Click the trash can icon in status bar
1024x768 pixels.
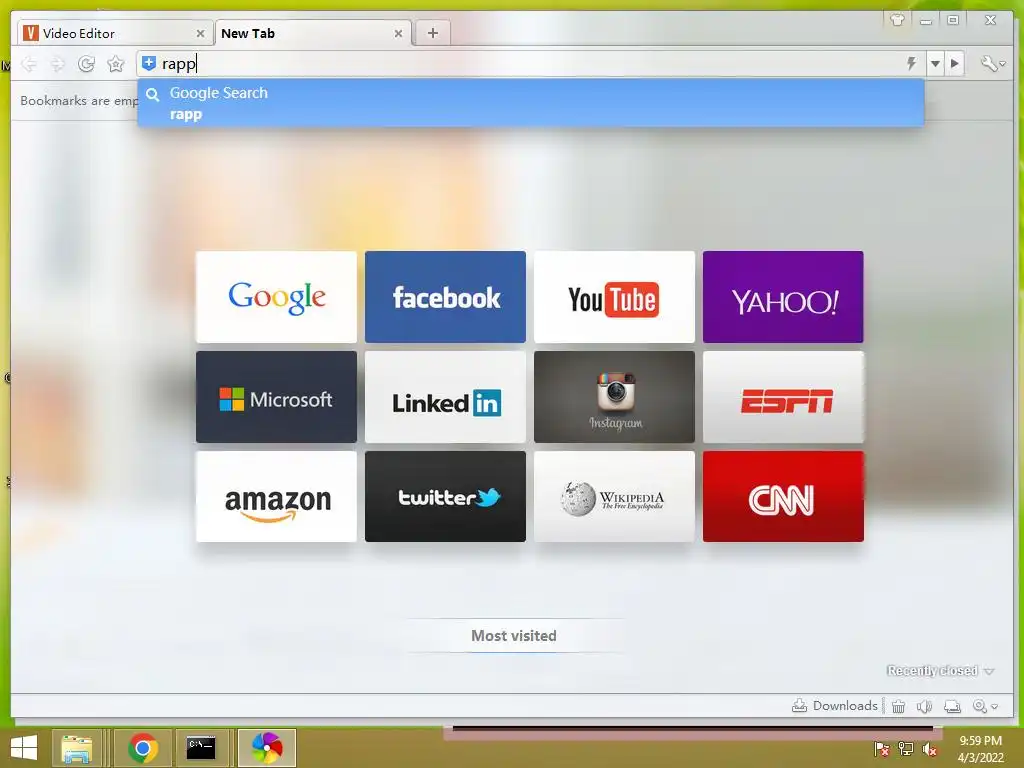pos(899,707)
